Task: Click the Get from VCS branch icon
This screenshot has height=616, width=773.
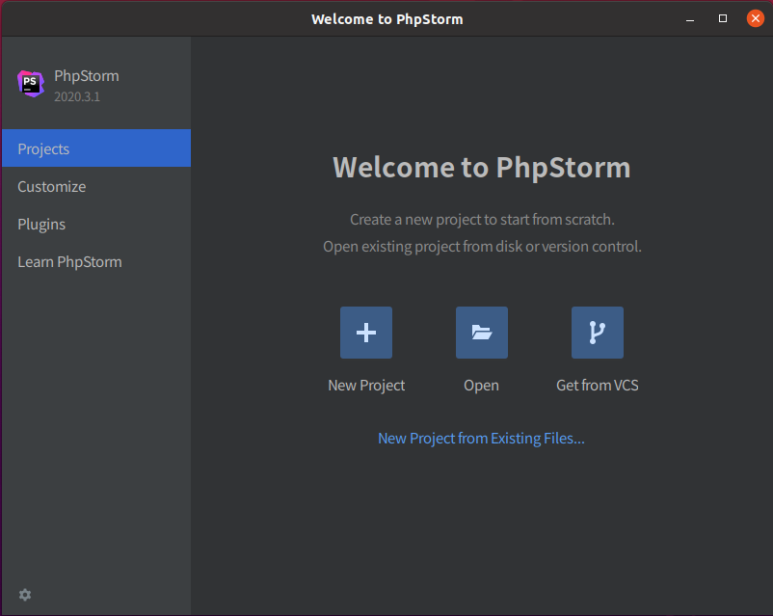Action: pyautogui.click(x=597, y=333)
